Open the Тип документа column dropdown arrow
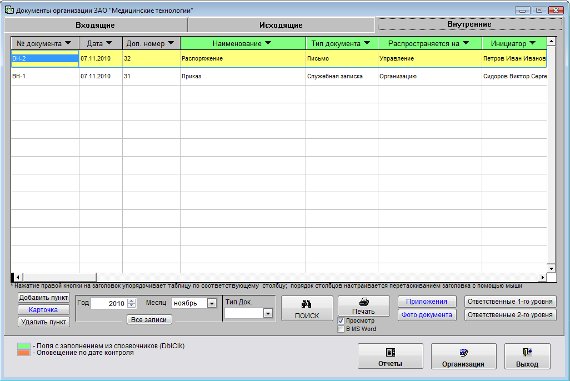Viewport: 570px width, 381px height. 367,43
